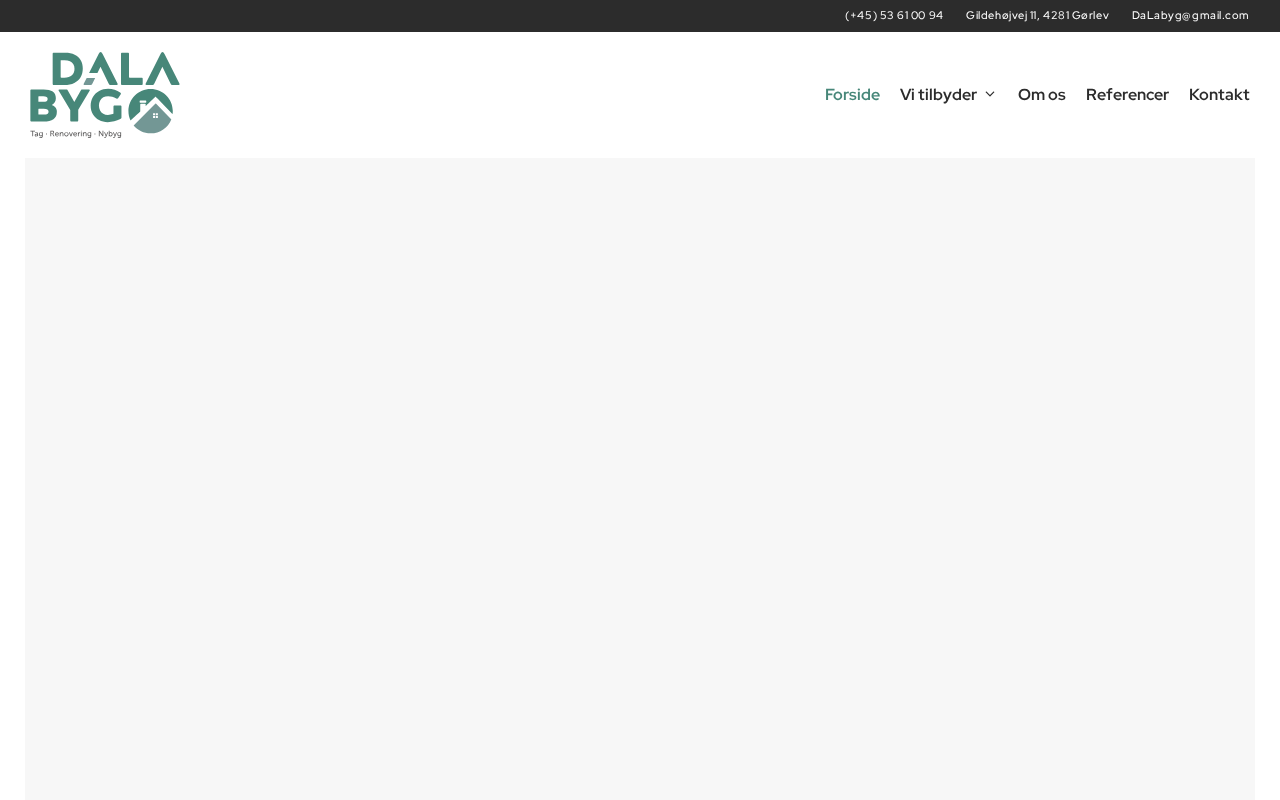Call the phone number (+45) 53 61 00 94
1280x800 pixels.
tap(894, 15)
